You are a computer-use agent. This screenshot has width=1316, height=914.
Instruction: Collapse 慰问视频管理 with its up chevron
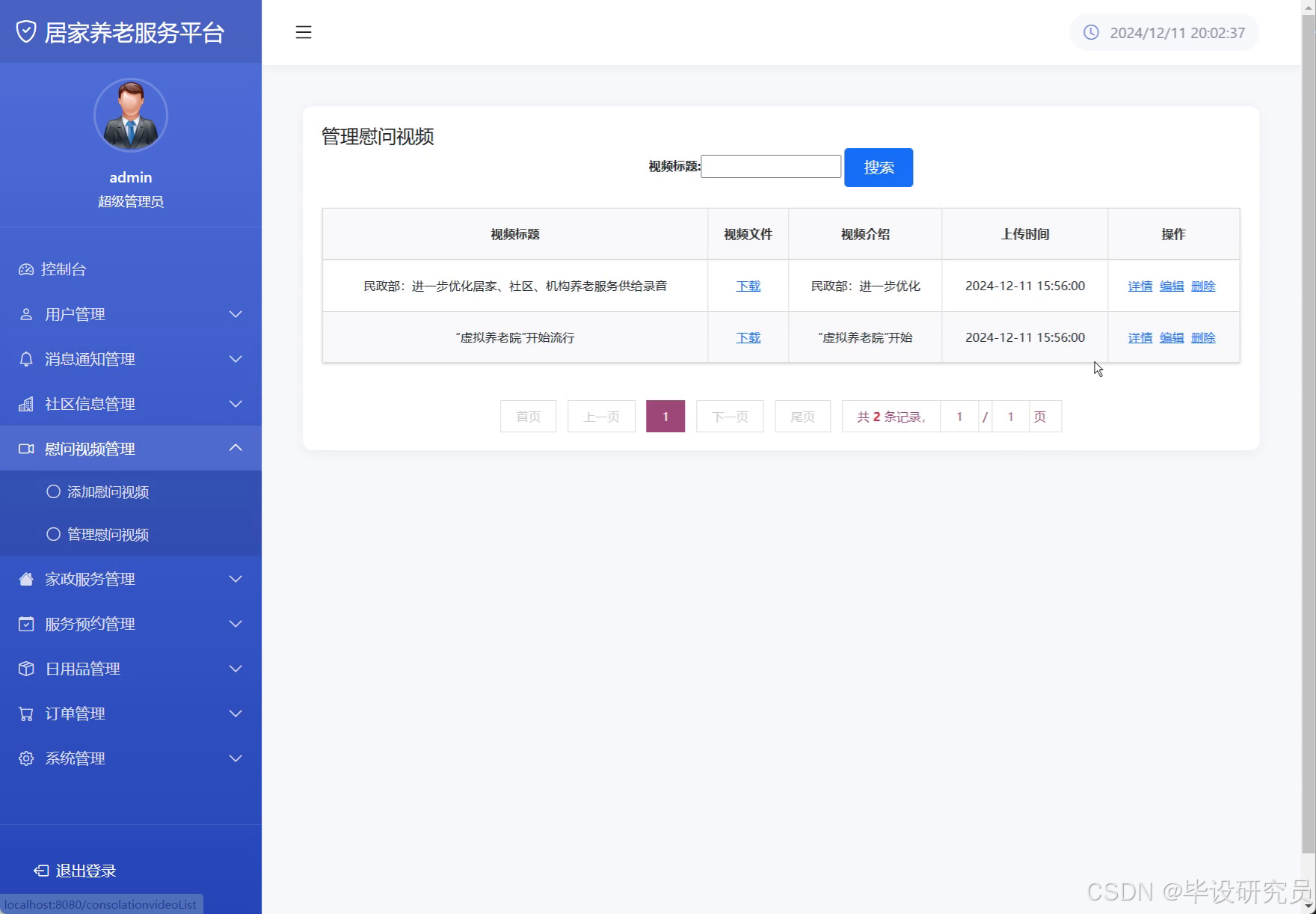[236, 447]
